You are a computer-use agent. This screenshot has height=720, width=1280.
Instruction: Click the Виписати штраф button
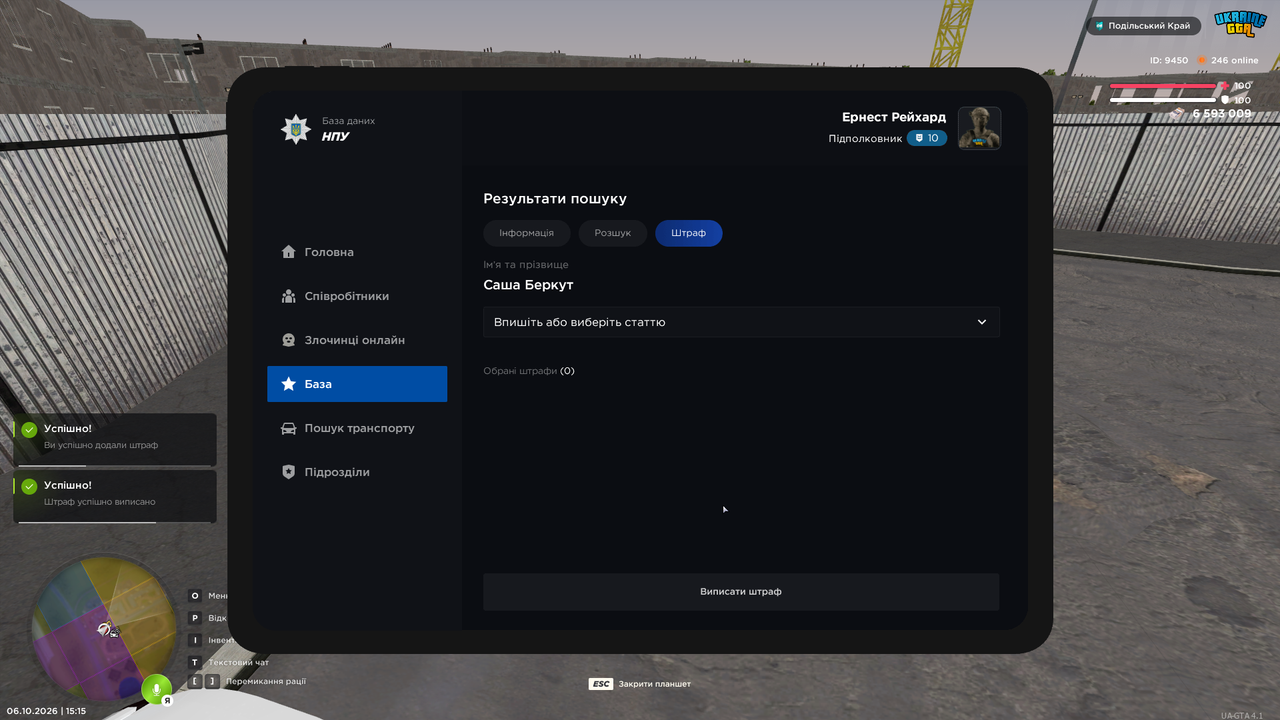pos(741,592)
